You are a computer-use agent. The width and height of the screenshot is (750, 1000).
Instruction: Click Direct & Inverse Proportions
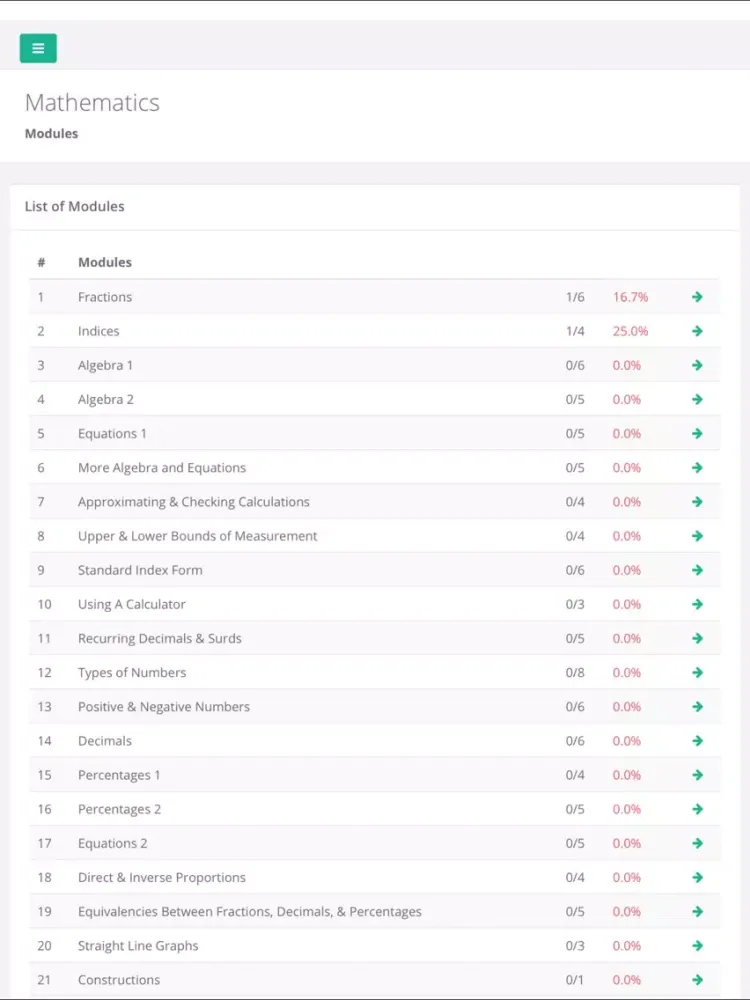click(162, 878)
